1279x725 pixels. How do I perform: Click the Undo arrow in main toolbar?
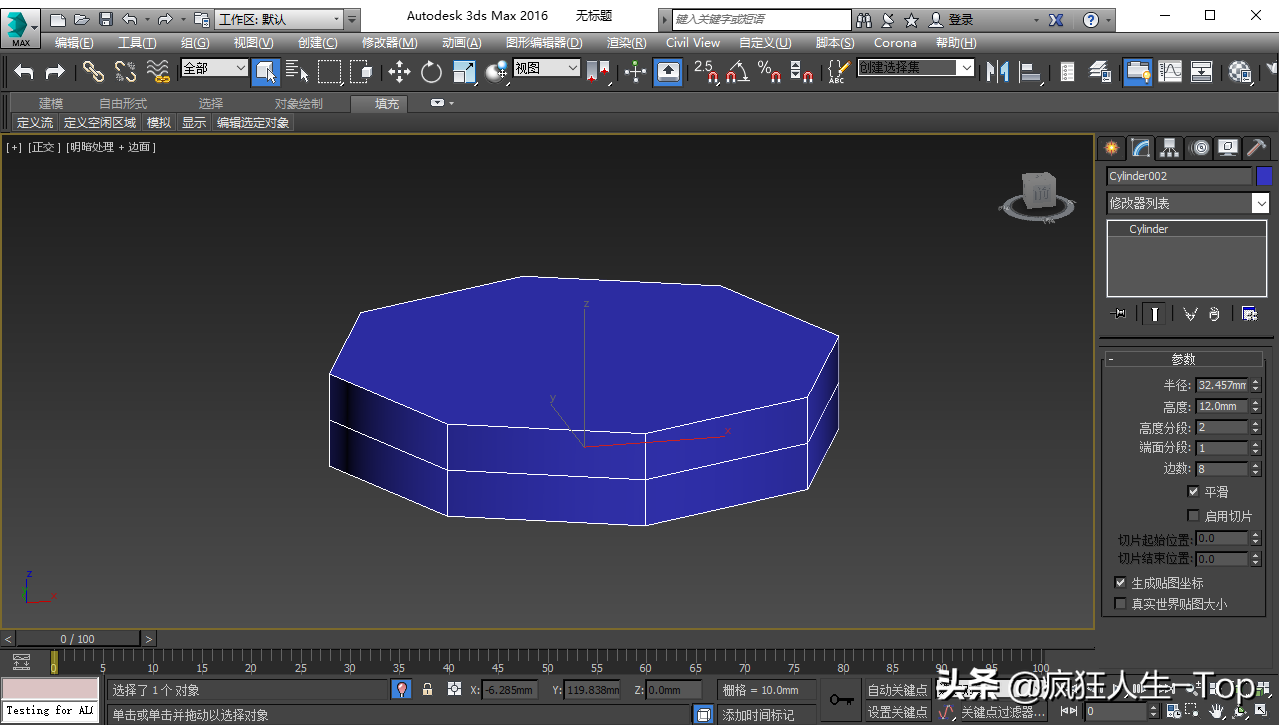click(x=24, y=71)
